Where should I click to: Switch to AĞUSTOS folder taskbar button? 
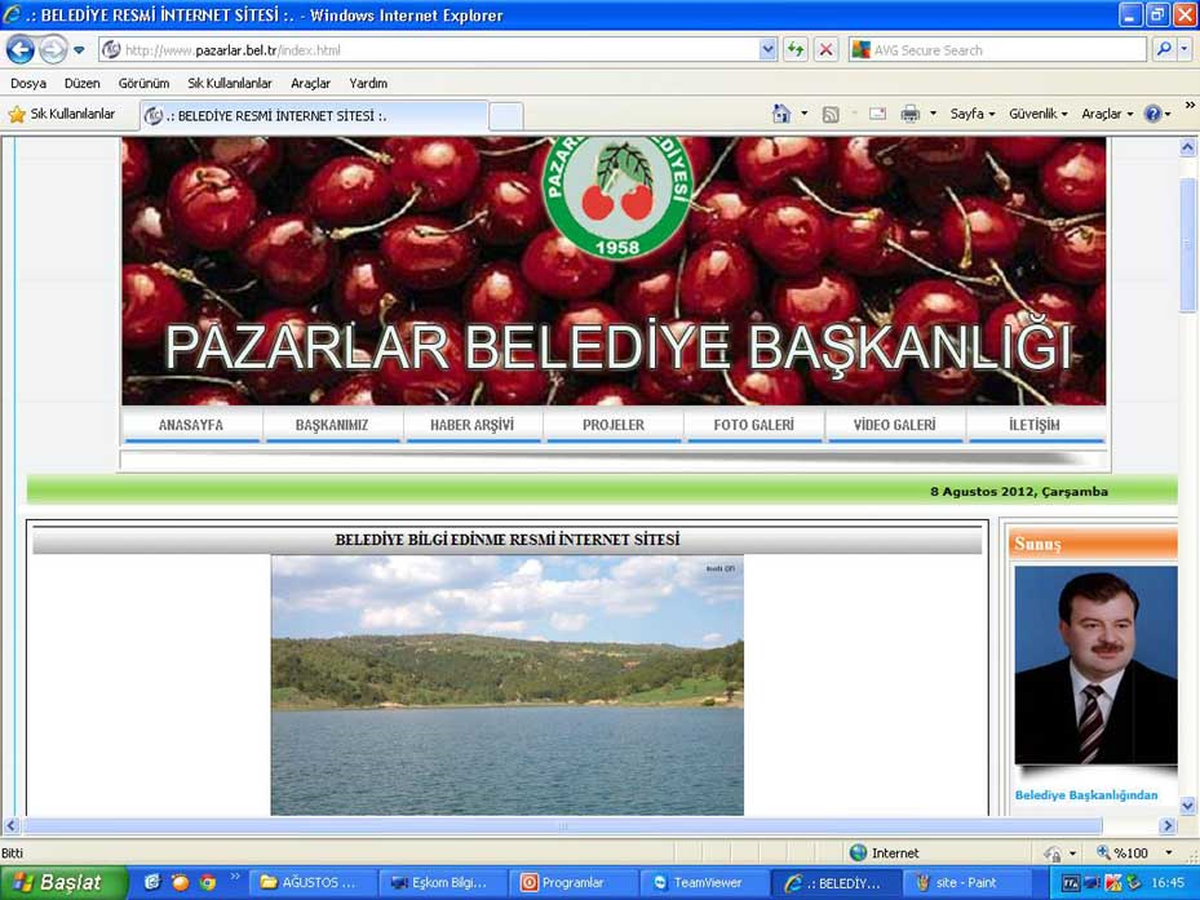tap(313, 883)
